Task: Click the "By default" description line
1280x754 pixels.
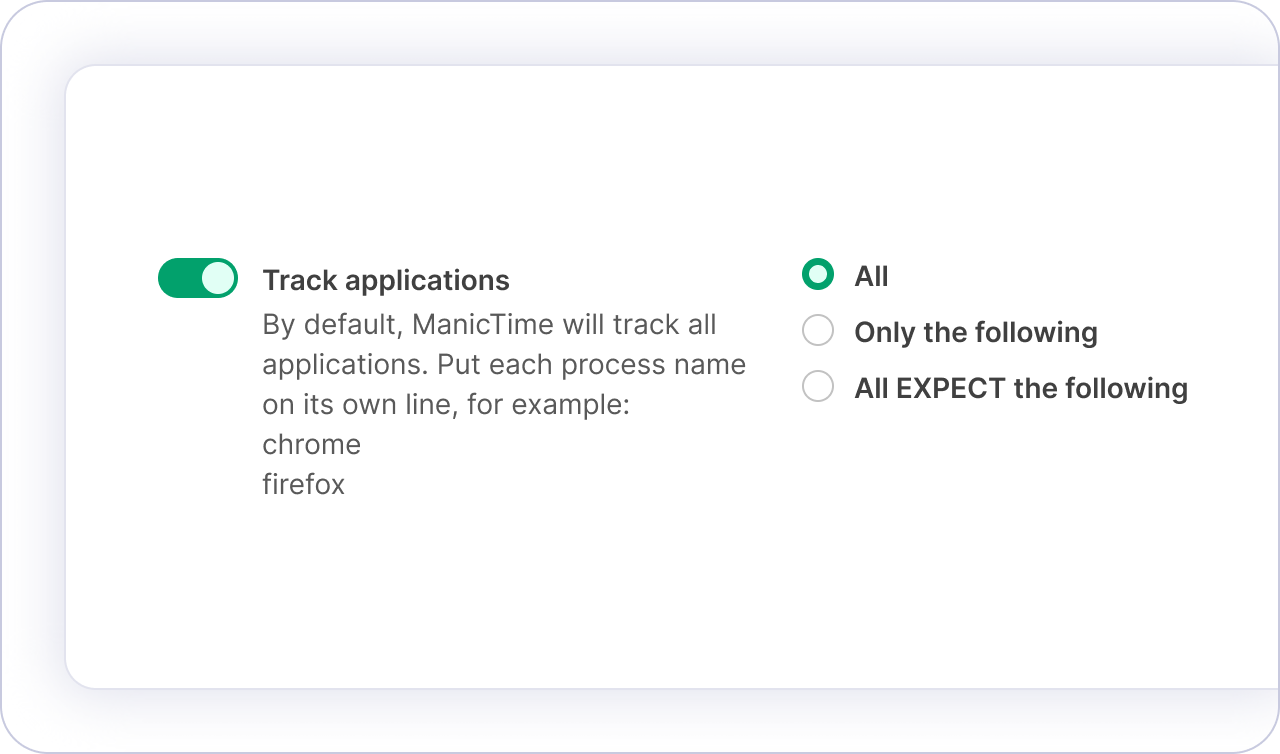Action: coord(490,325)
